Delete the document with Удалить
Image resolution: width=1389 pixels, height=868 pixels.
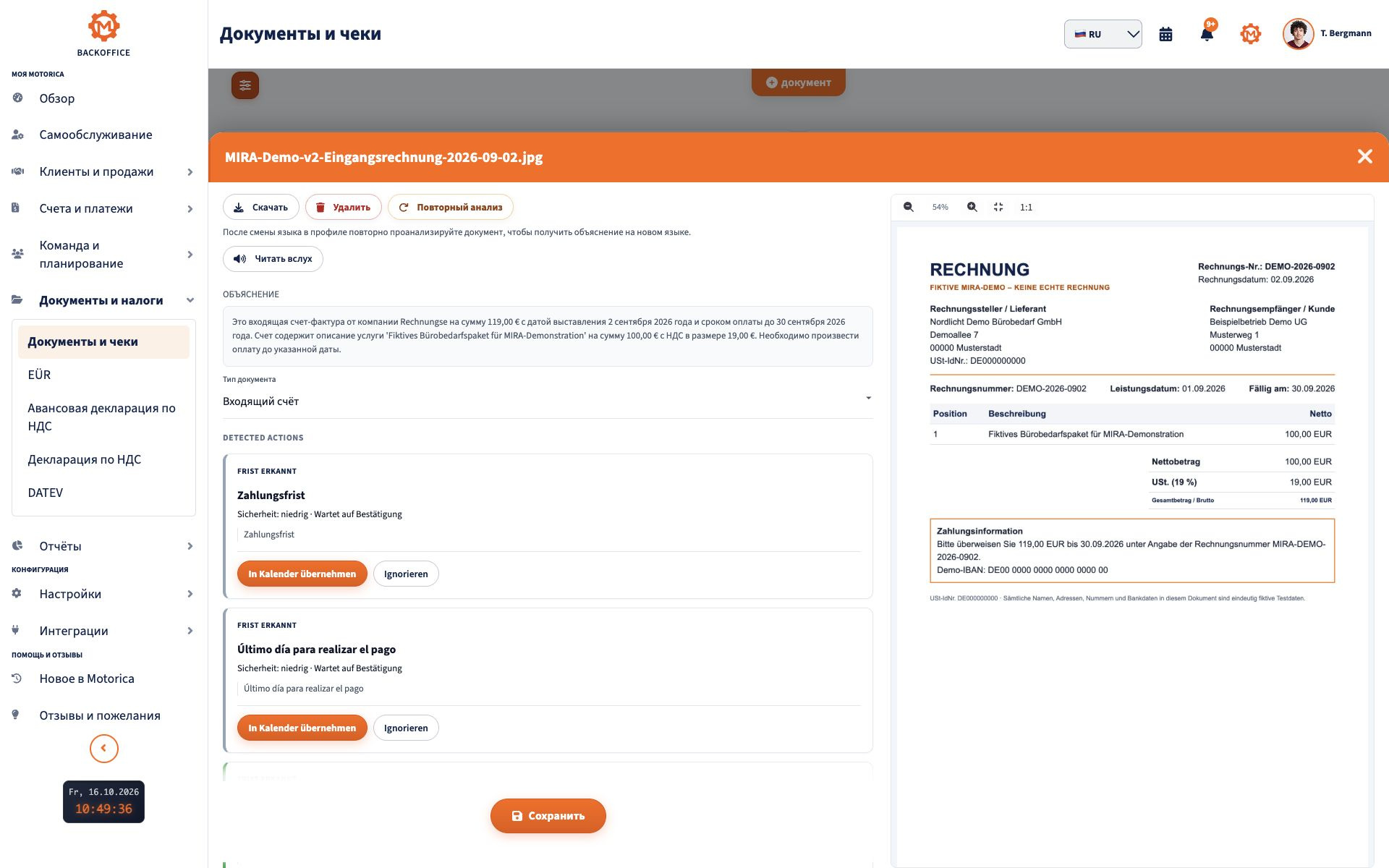point(343,207)
